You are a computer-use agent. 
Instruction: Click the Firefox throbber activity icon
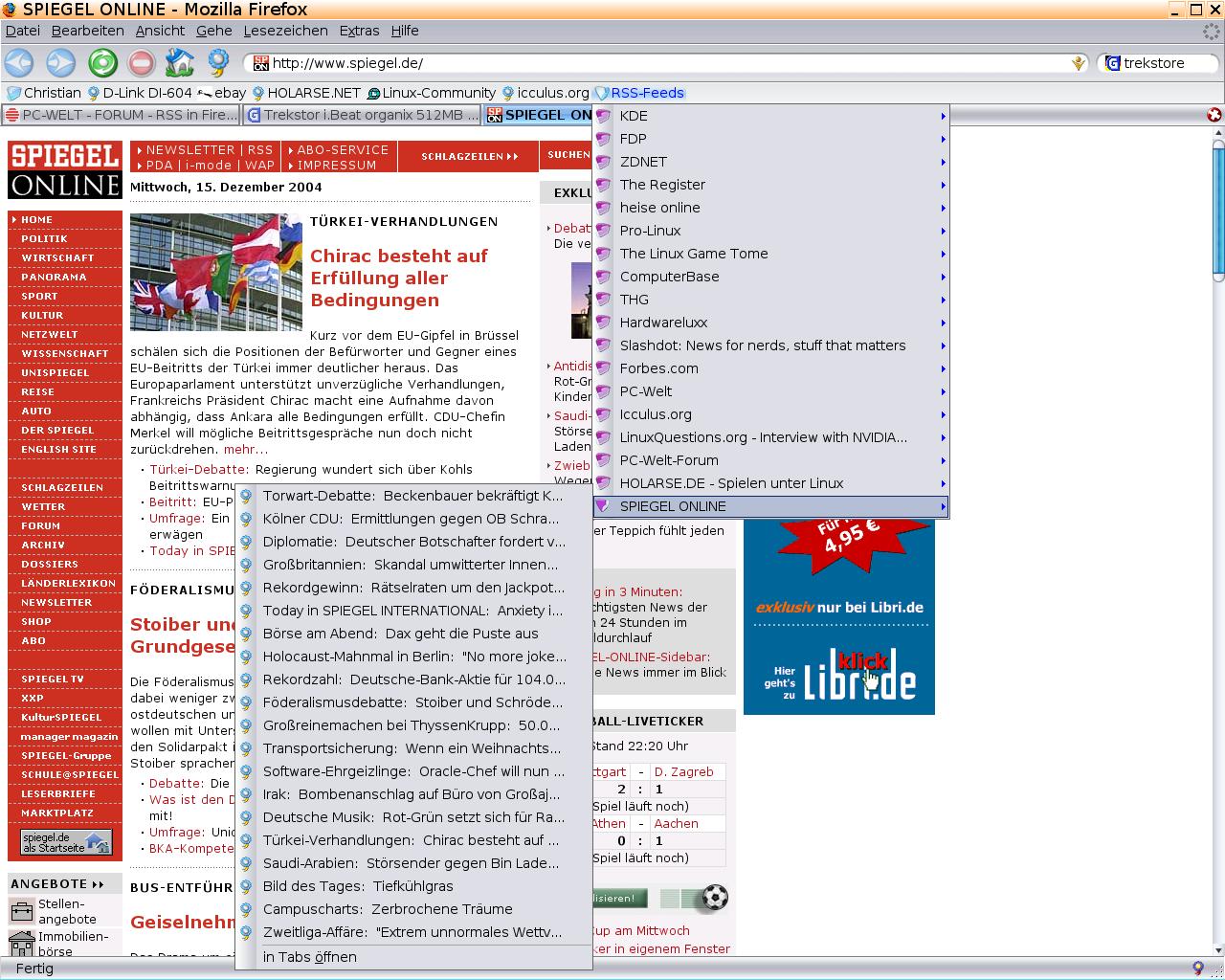click(x=1212, y=31)
